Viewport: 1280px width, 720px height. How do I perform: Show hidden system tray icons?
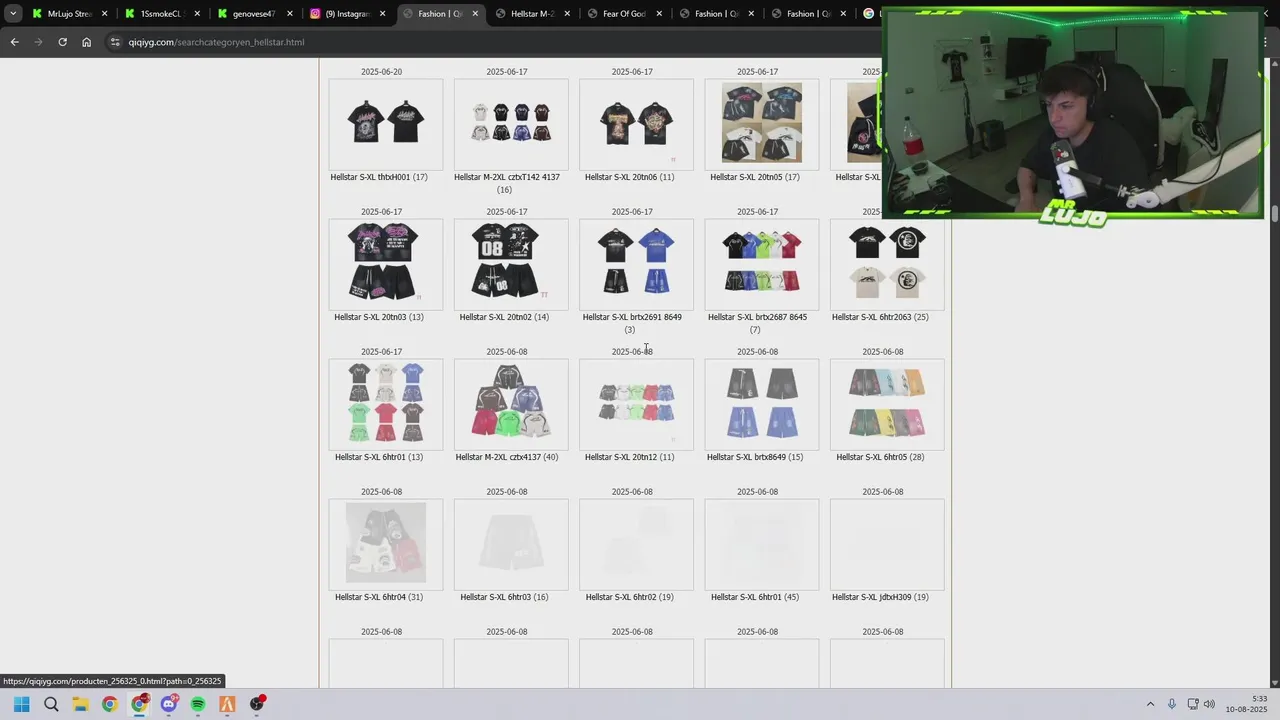coord(1150,704)
